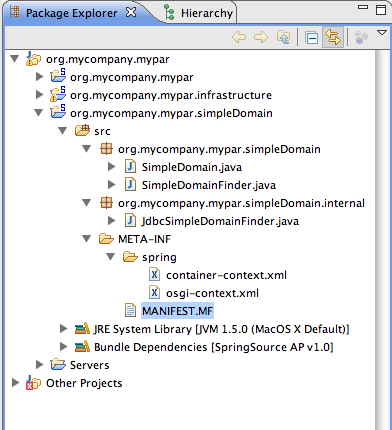This screenshot has height=430, width=392.
Task: Click the Forward navigation arrow in toolbar
Action: click(261, 37)
